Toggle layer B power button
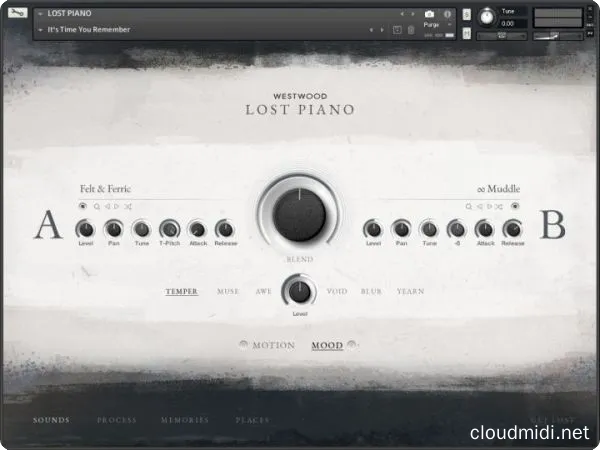This screenshot has width=600, height=450. pos(515,206)
